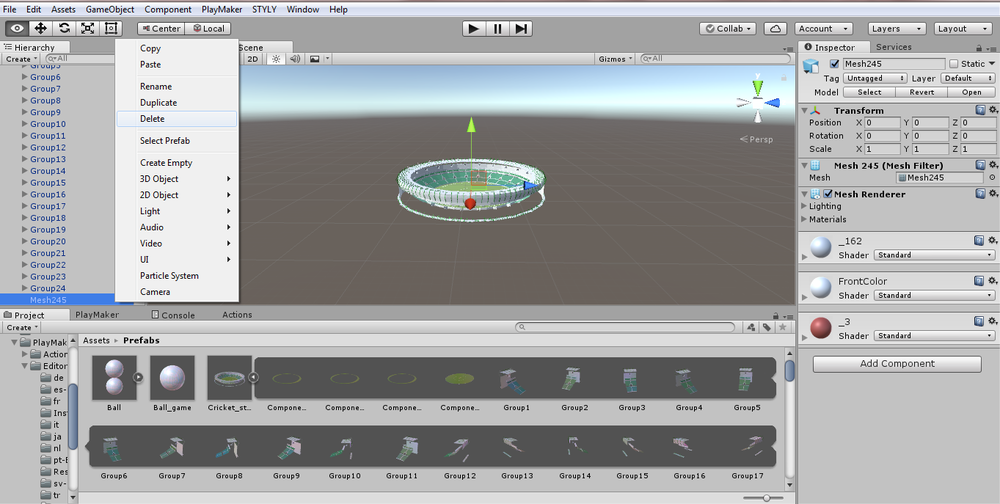Select the Hand view tool
The height and width of the screenshot is (504, 1000).
click(17, 28)
